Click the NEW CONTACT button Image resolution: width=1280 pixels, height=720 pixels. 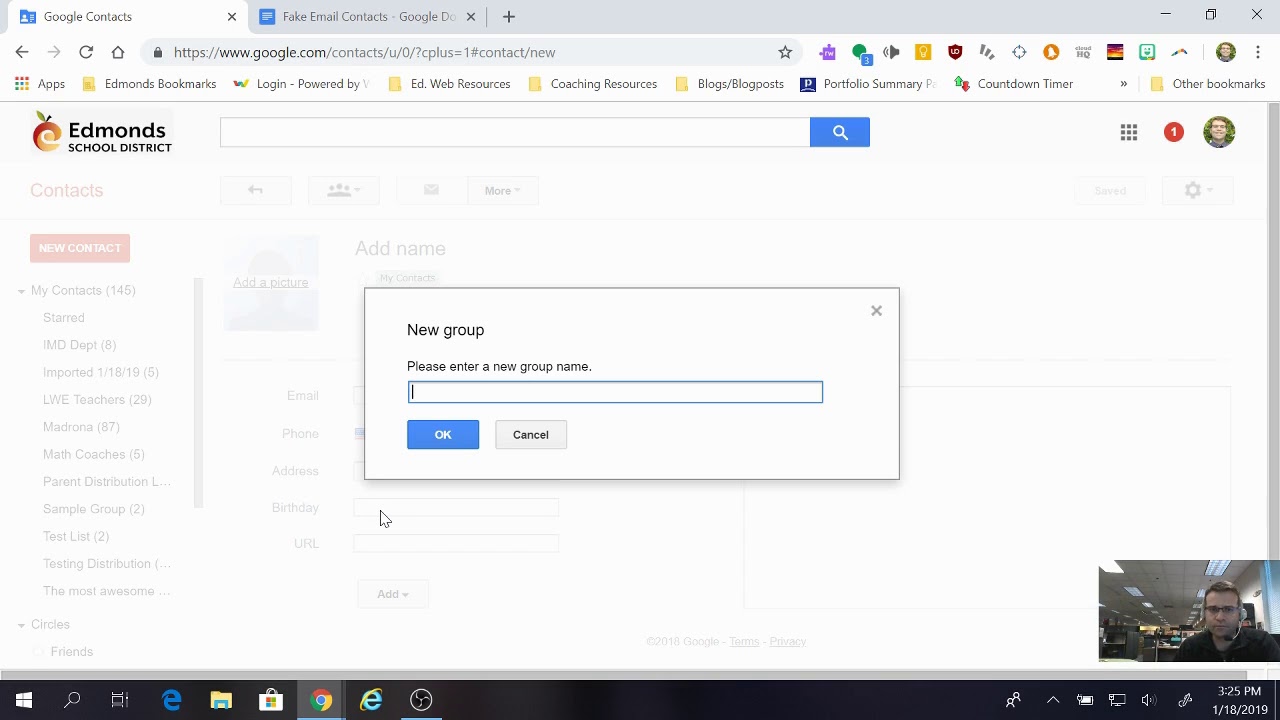[x=80, y=248]
